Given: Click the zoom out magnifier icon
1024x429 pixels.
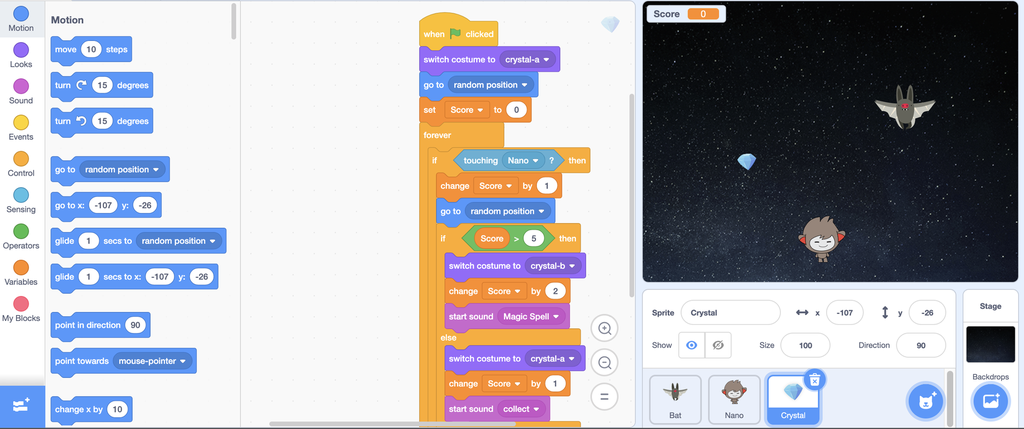Looking at the screenshot, I should pos(604,362).
